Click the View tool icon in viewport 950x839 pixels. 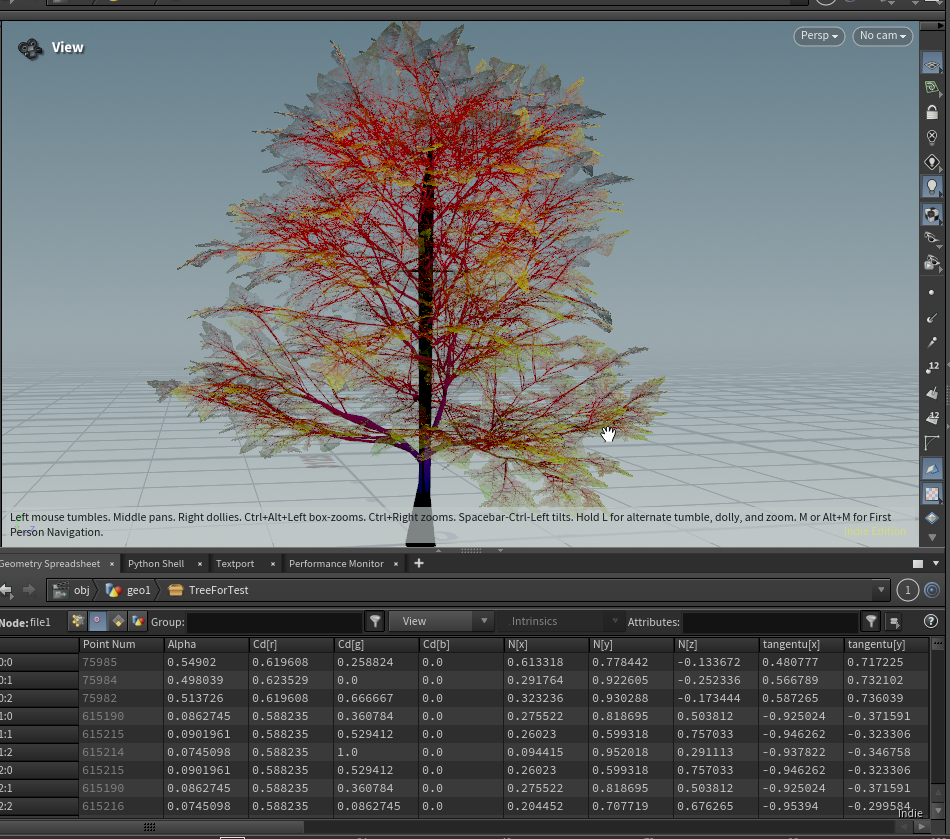click(x=31, y=48)
